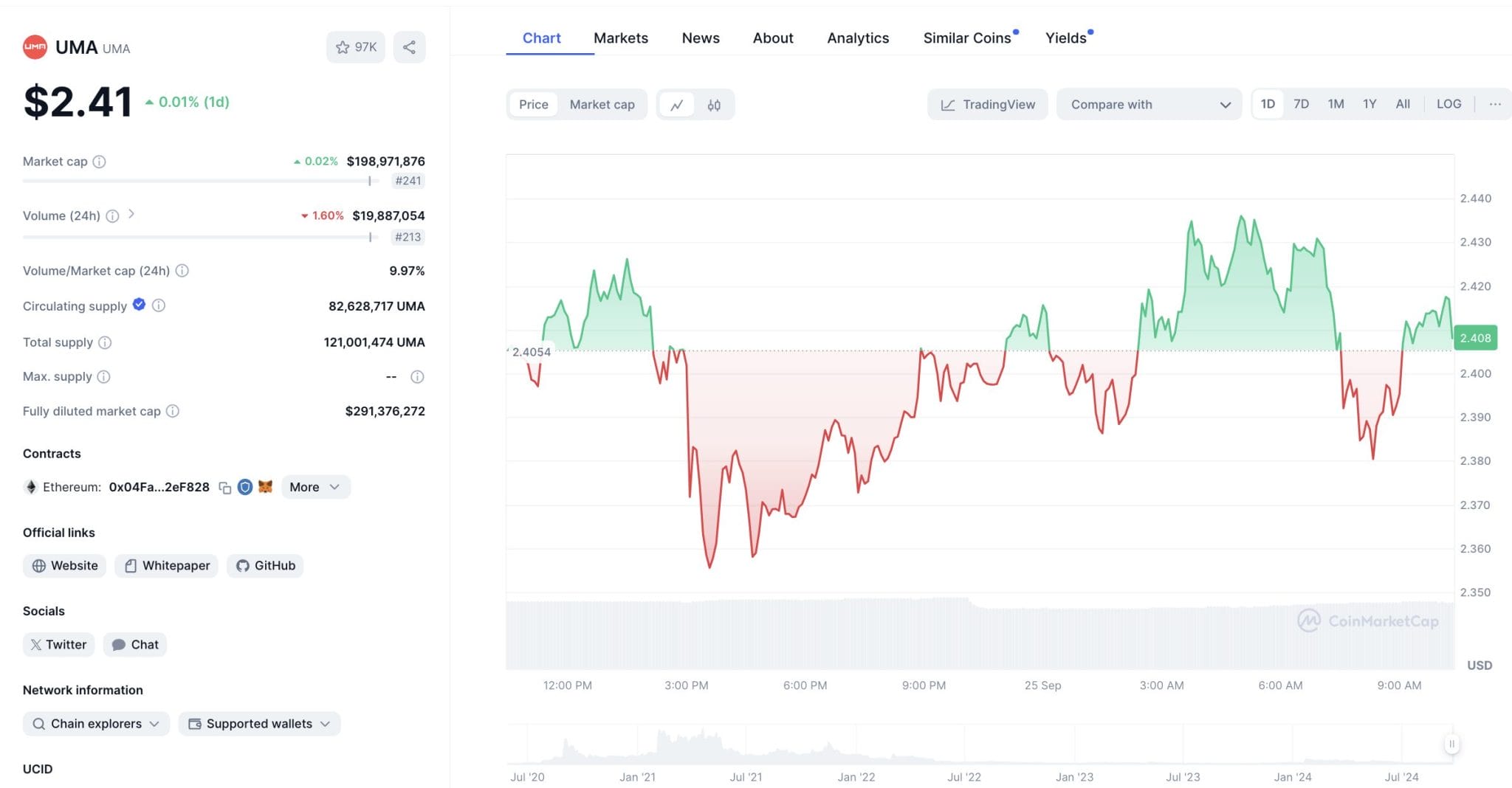The image size is (1512, 788).
Task: Switch to the Chart tab
Action: pyautogui.click(x=541, y=38)
